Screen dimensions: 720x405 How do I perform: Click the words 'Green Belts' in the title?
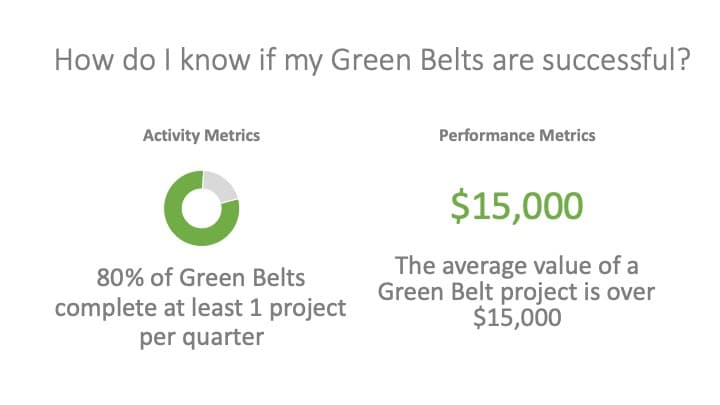407,60
